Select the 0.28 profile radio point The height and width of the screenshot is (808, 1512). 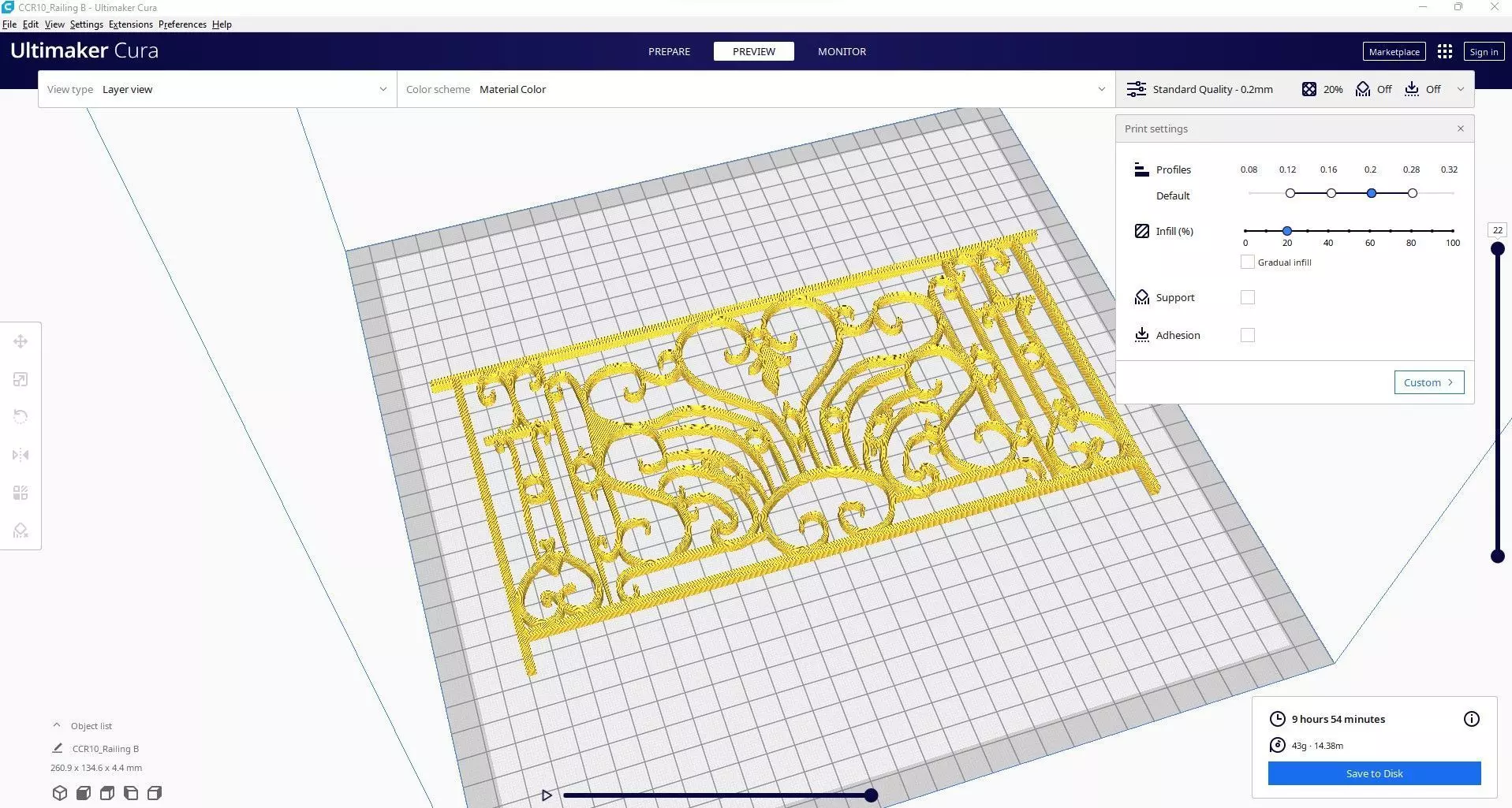click(x=1413, y=193)
